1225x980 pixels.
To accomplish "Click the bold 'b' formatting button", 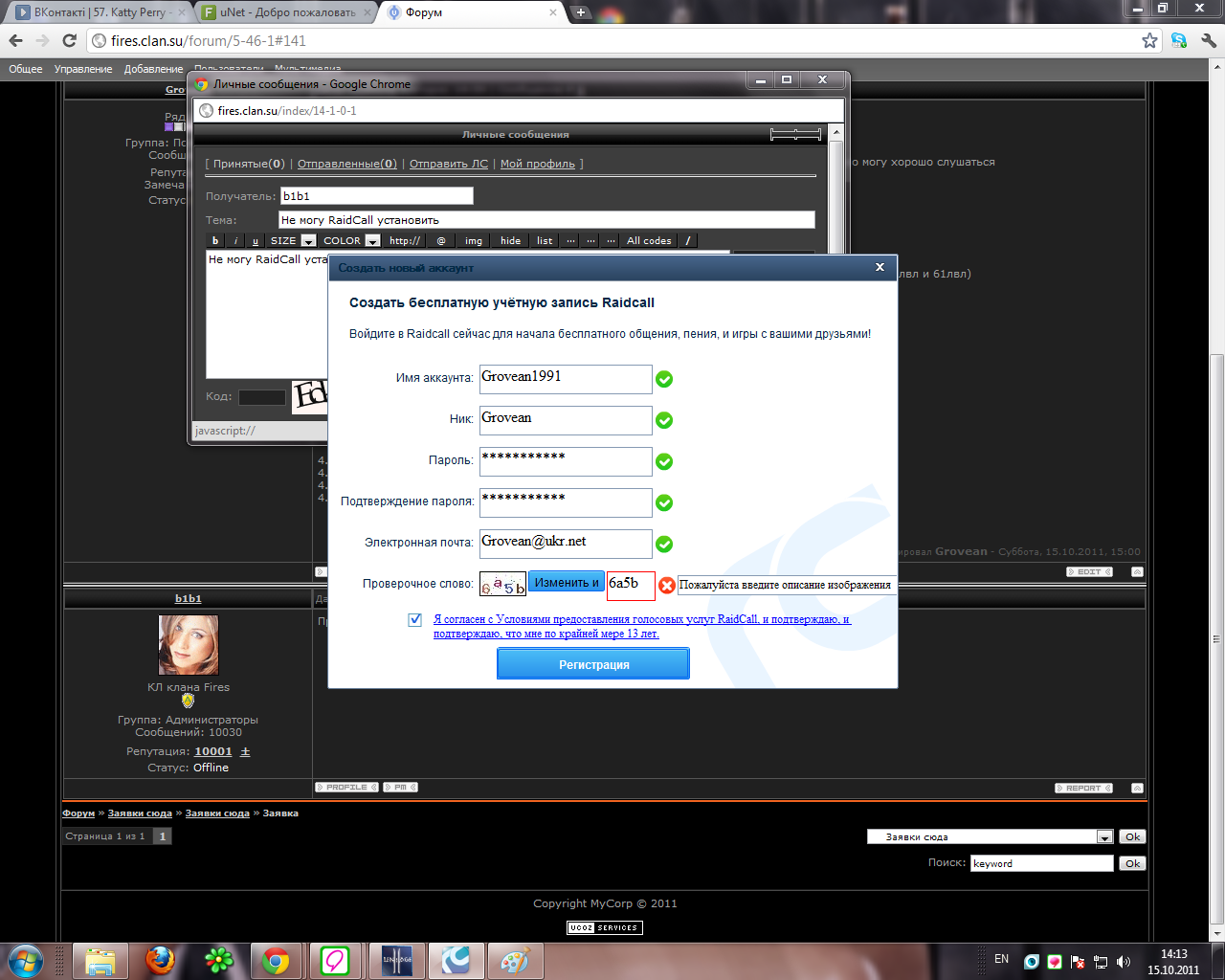I will click(x=215, y=240).
